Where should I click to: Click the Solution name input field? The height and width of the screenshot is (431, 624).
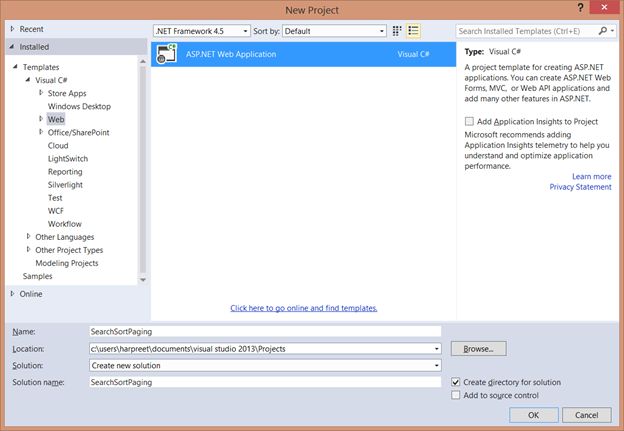tap(265, 382)
